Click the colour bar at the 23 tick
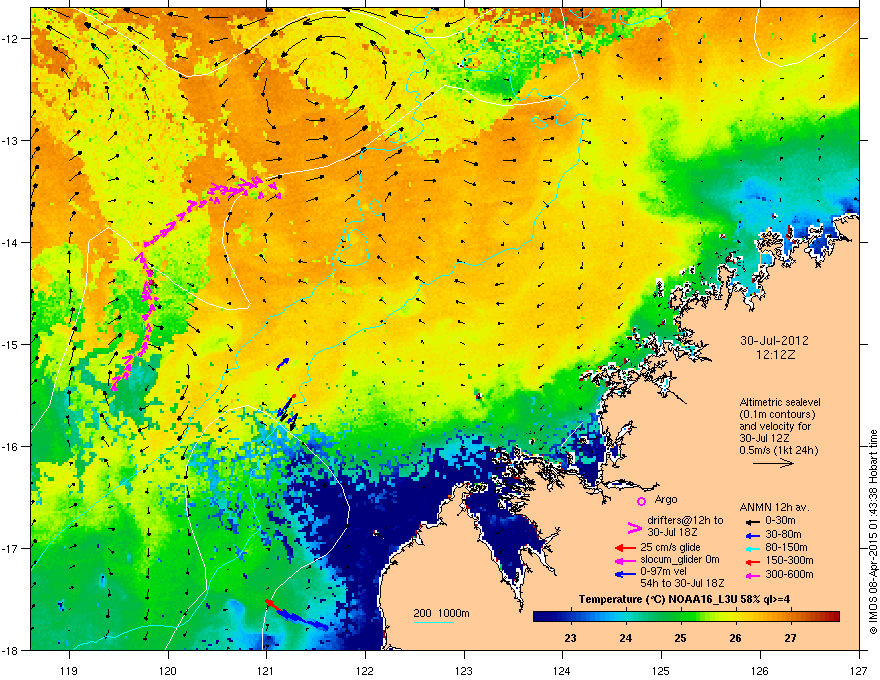This screenshot has height=680, width=880. pyautogui.click(x=571, y=617)
